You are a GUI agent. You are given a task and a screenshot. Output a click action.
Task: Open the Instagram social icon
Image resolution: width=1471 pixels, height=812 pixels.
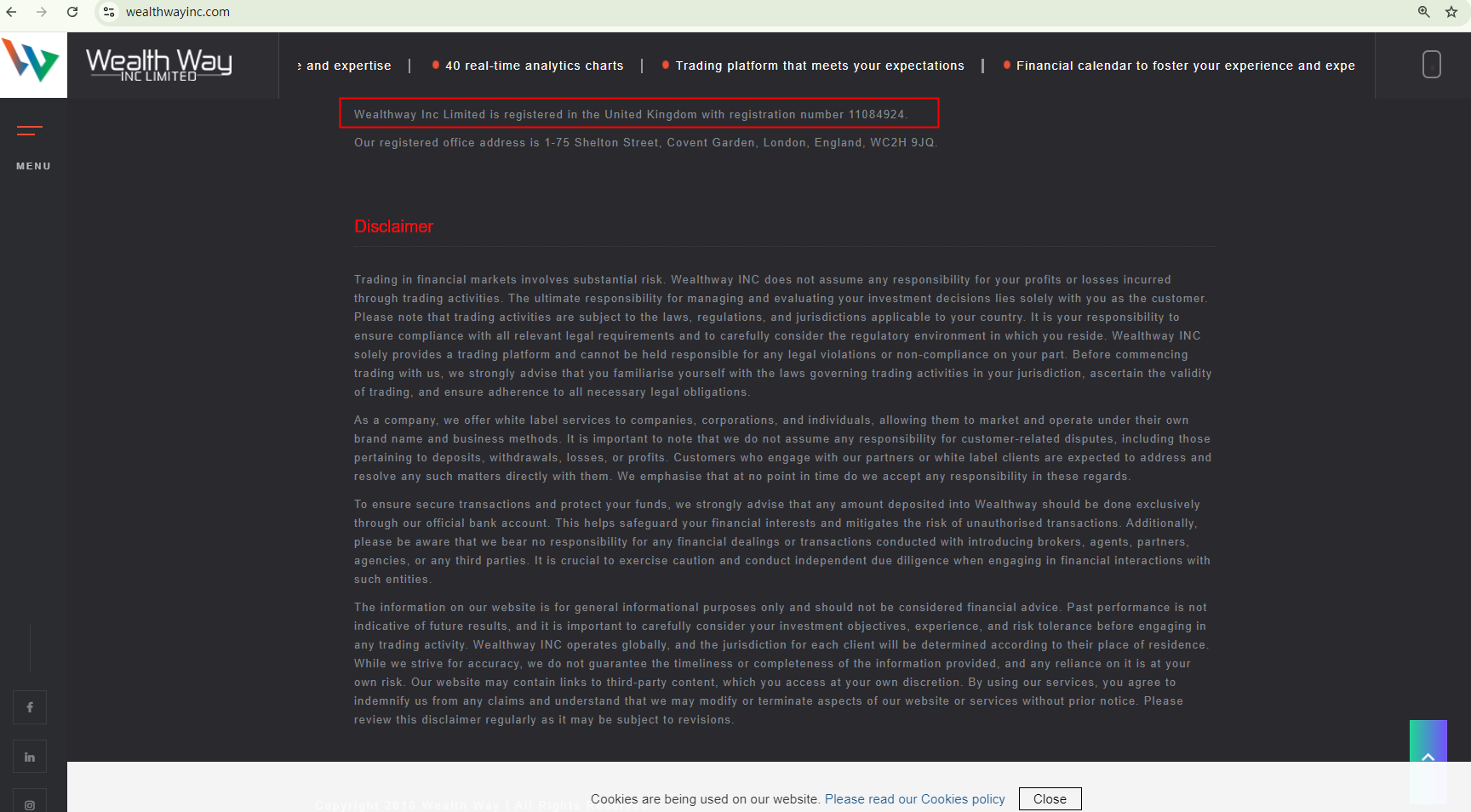(x=30, y=802)
